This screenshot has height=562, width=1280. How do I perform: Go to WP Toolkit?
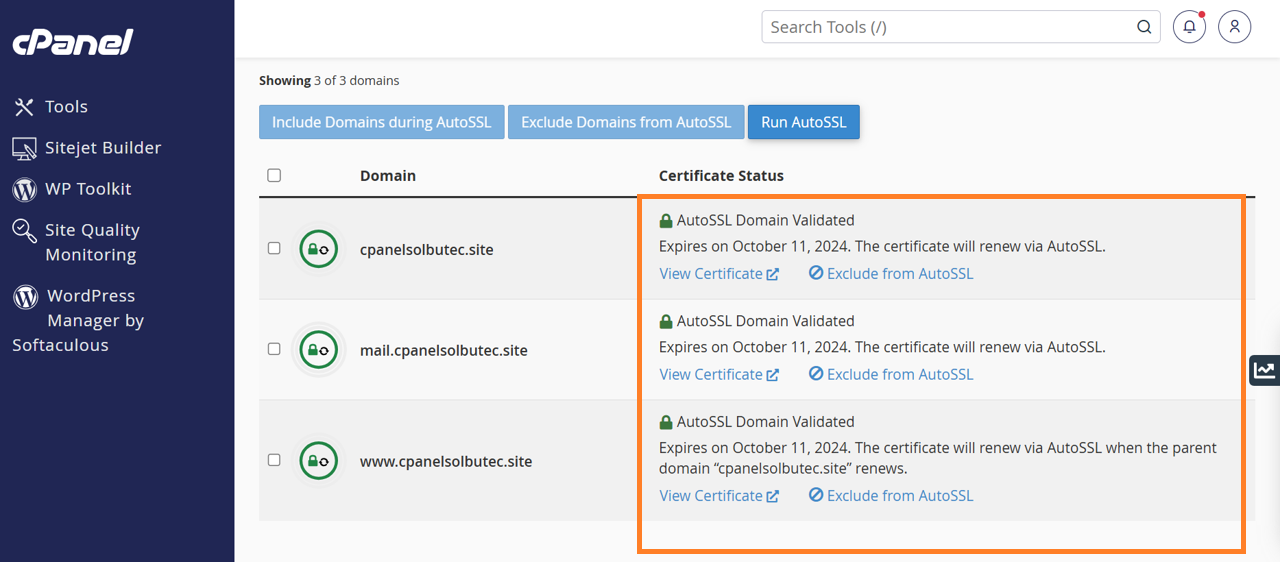pos(88,189)
